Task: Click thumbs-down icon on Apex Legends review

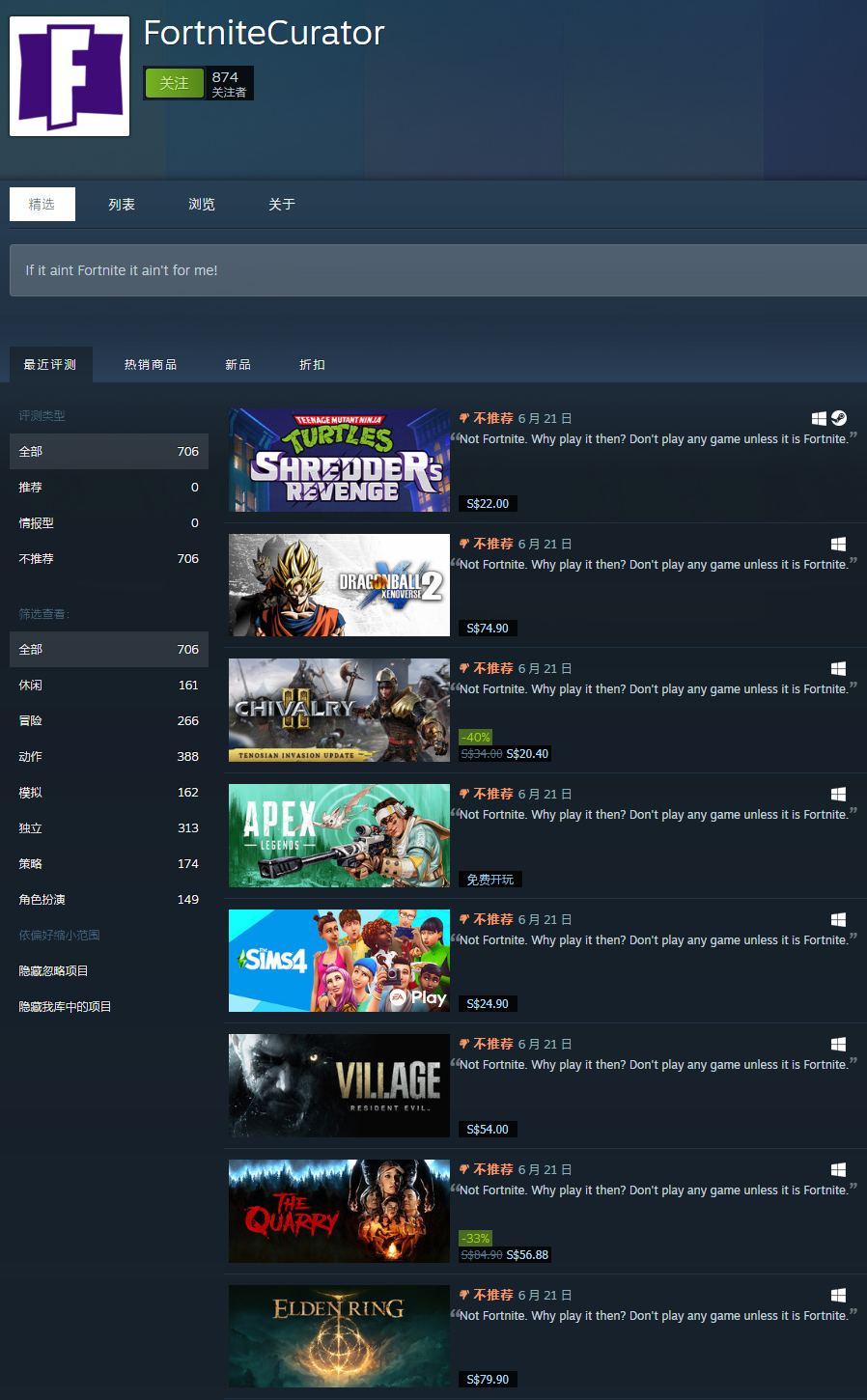Action: pos(464,794)
